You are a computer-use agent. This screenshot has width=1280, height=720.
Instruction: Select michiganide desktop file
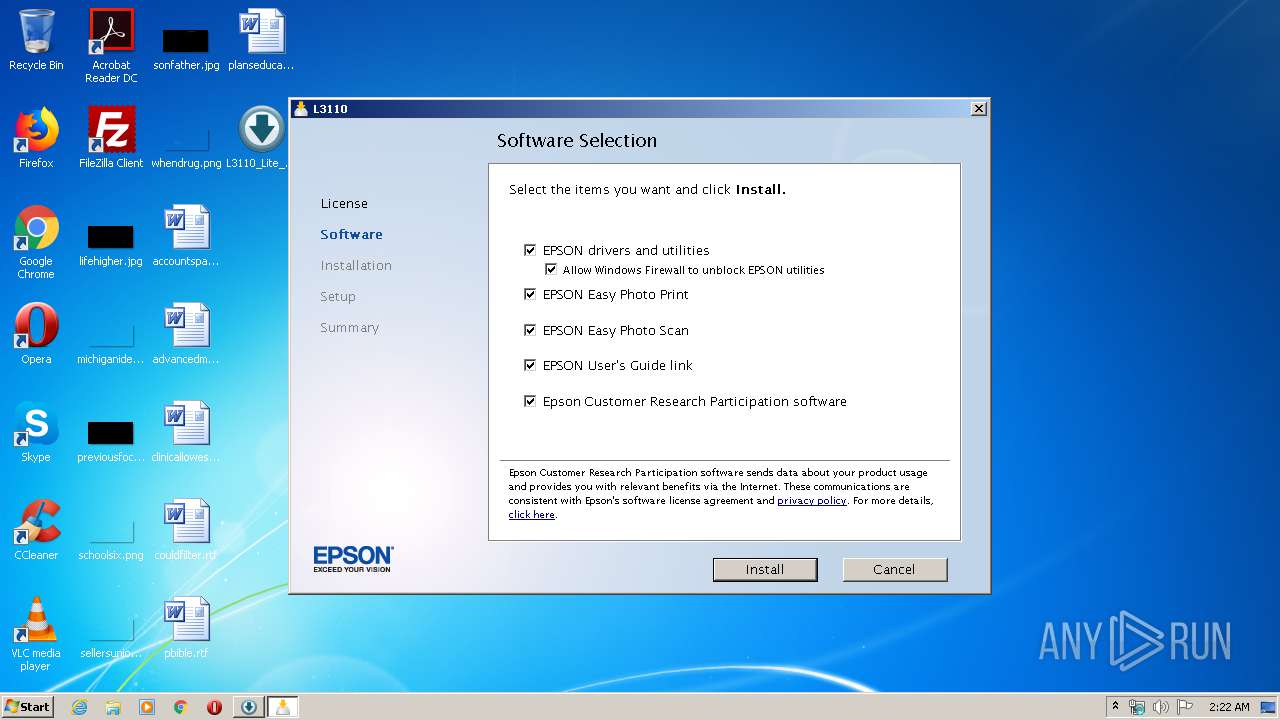coord(111,342)
